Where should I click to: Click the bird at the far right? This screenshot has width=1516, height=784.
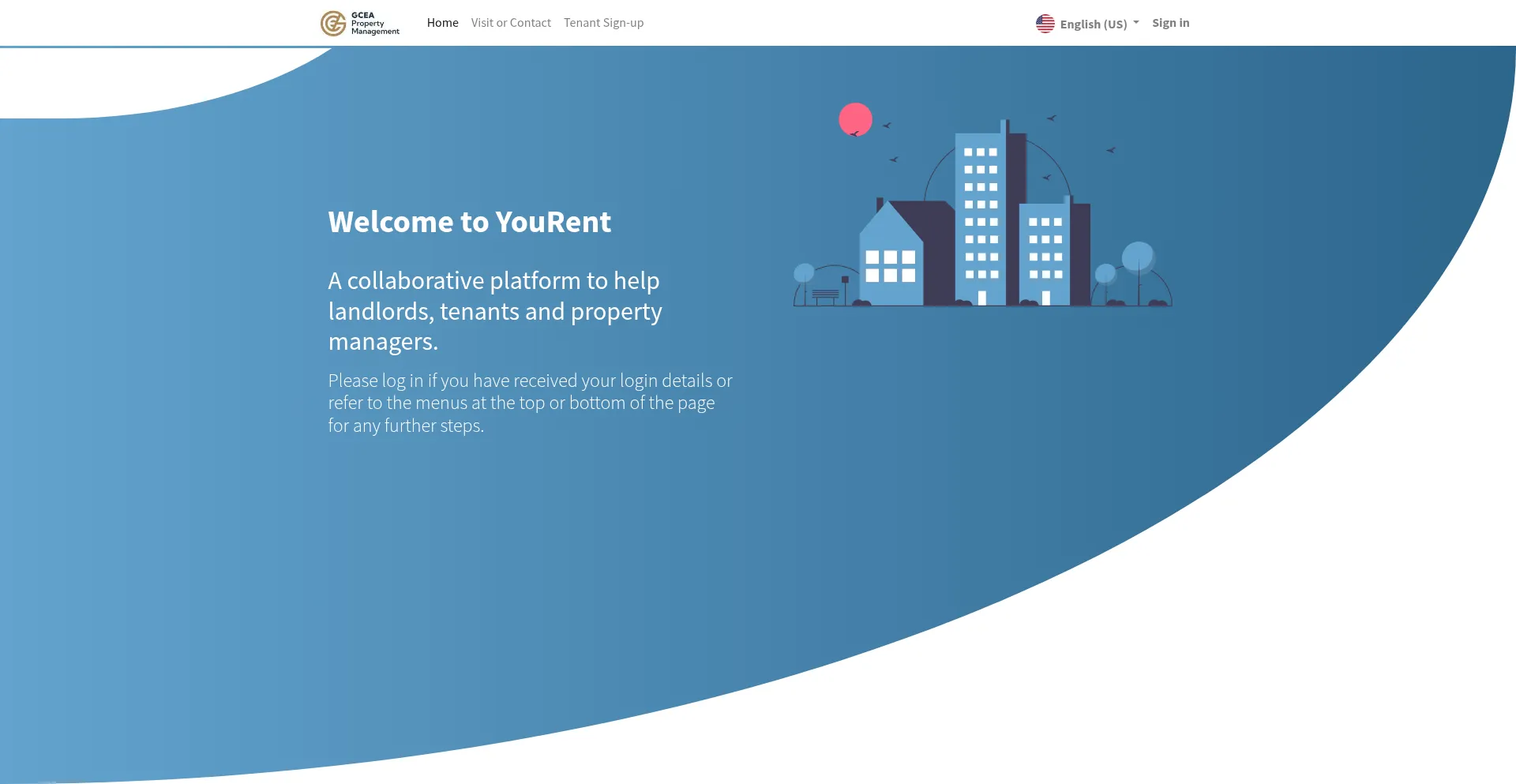tap(1110, 150)
